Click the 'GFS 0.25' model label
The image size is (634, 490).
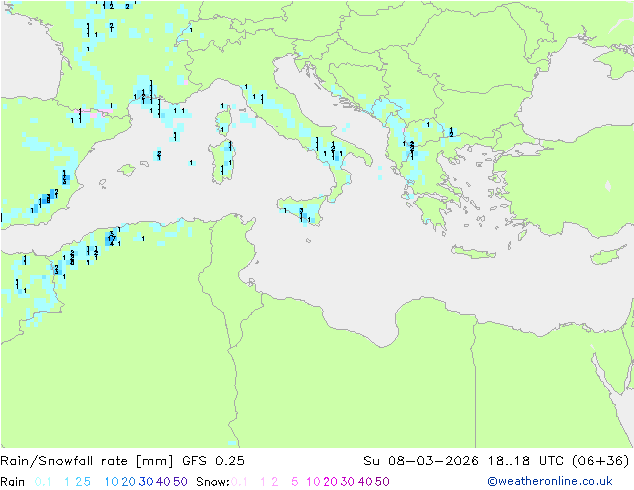[x=213, y=461]
